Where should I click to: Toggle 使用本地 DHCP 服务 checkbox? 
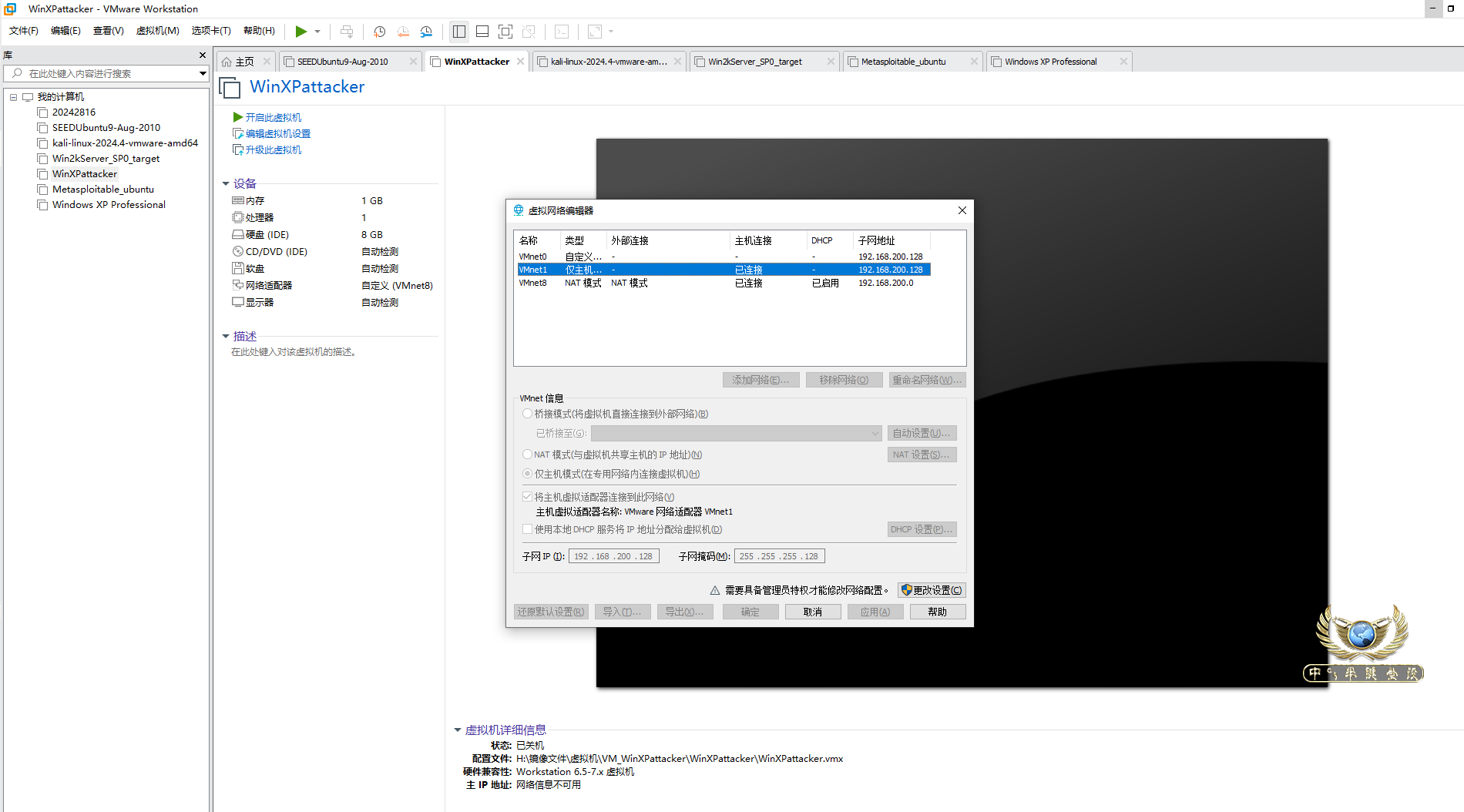(x=527, y=529)
